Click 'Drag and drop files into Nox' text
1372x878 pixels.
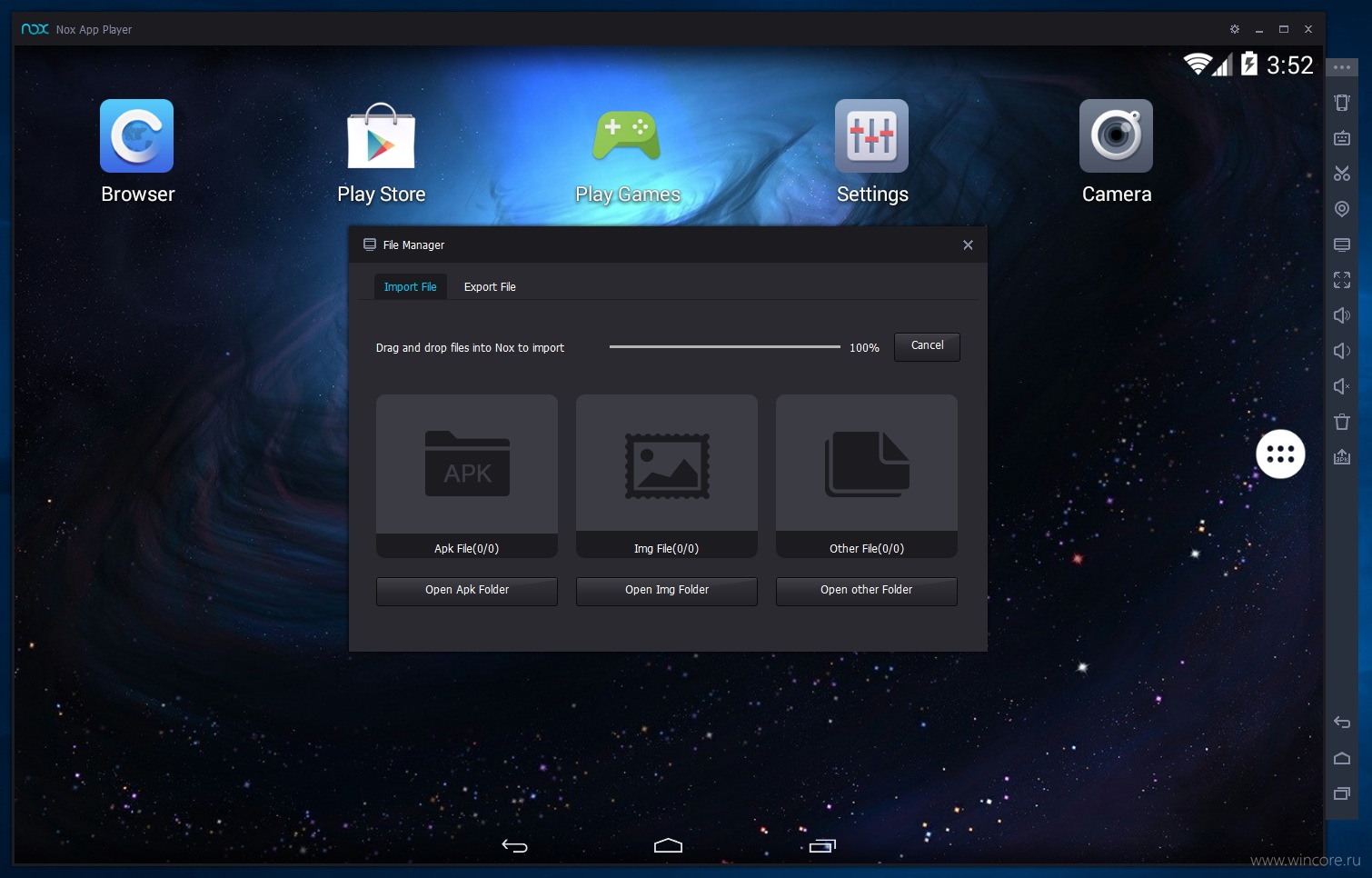(470, 348)
